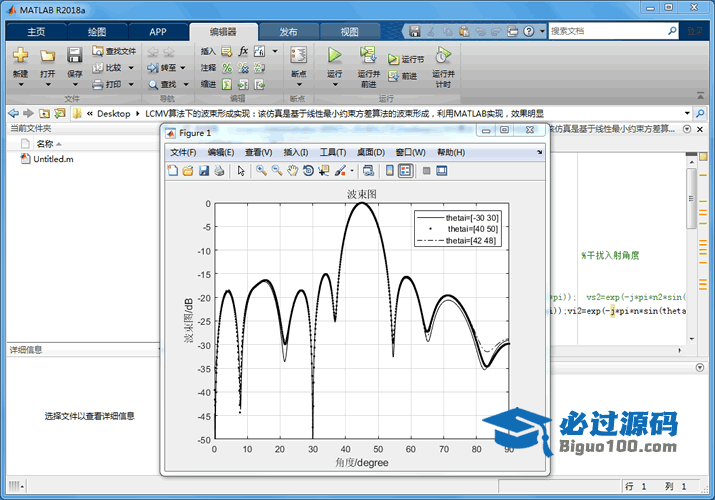Open the dropdown arrow under New (新建)
Viewport: 715px width, 500px height.
click(x=21, y=85)
